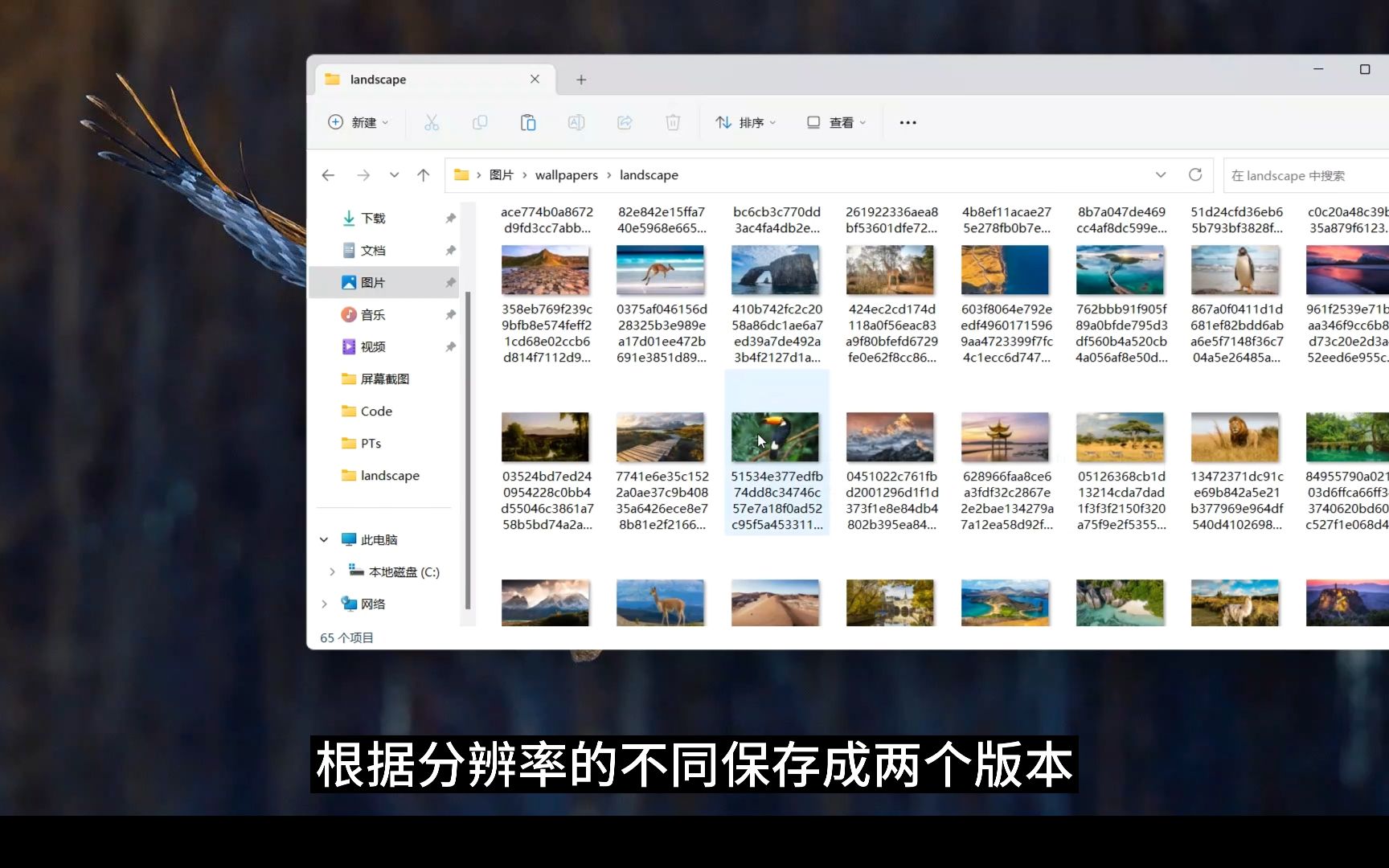Select the toucan image thumbnail
This screenshot has height=868, width=1389.
tap(775, 436)
